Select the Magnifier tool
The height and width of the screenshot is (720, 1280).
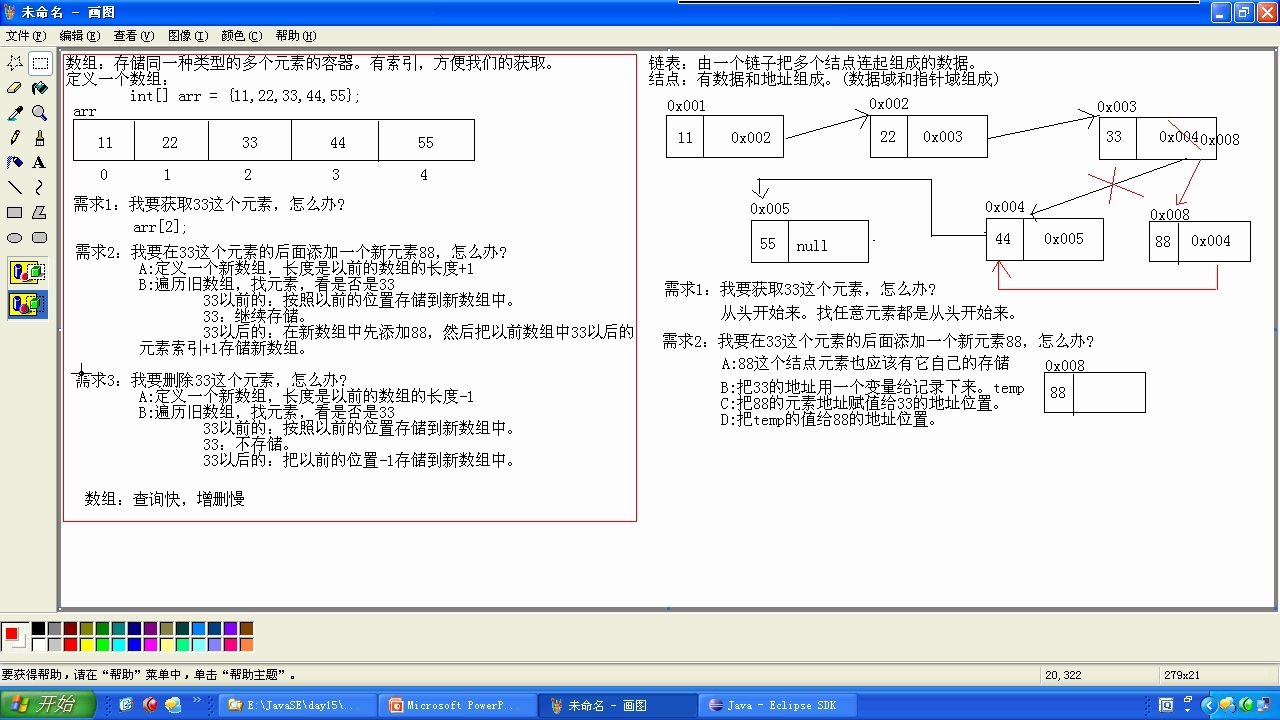(40, 113)
